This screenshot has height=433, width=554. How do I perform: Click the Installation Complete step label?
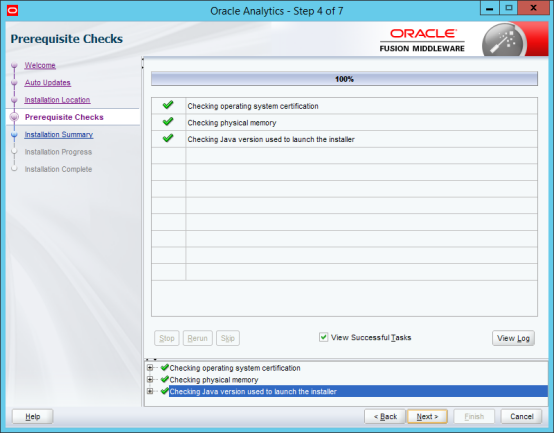(x=58, y=169)
